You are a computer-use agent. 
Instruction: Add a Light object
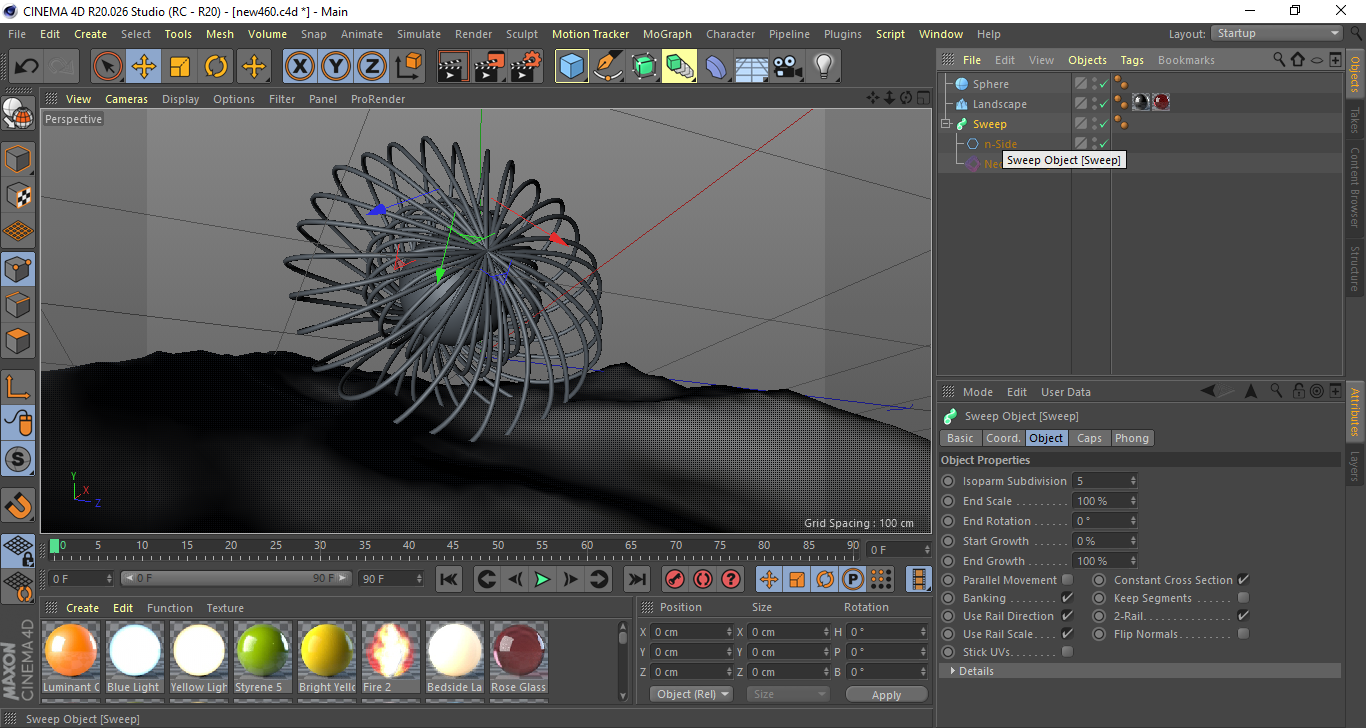click(824, 67)
